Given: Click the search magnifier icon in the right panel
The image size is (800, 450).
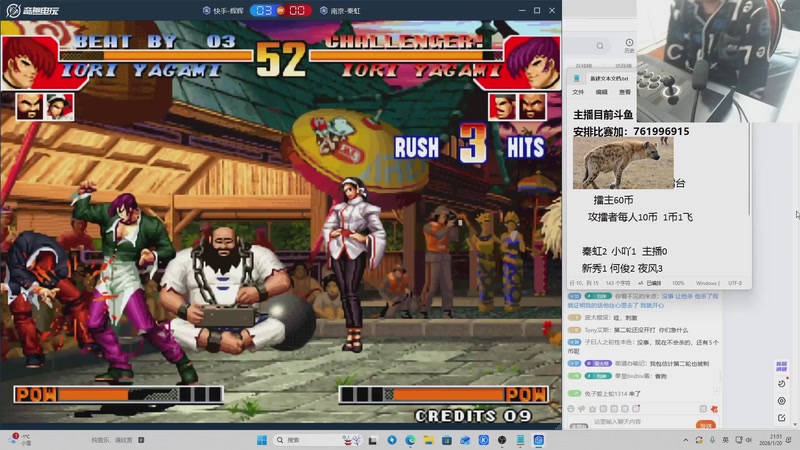Looking at the screenshot, I should tap(600, 46).
